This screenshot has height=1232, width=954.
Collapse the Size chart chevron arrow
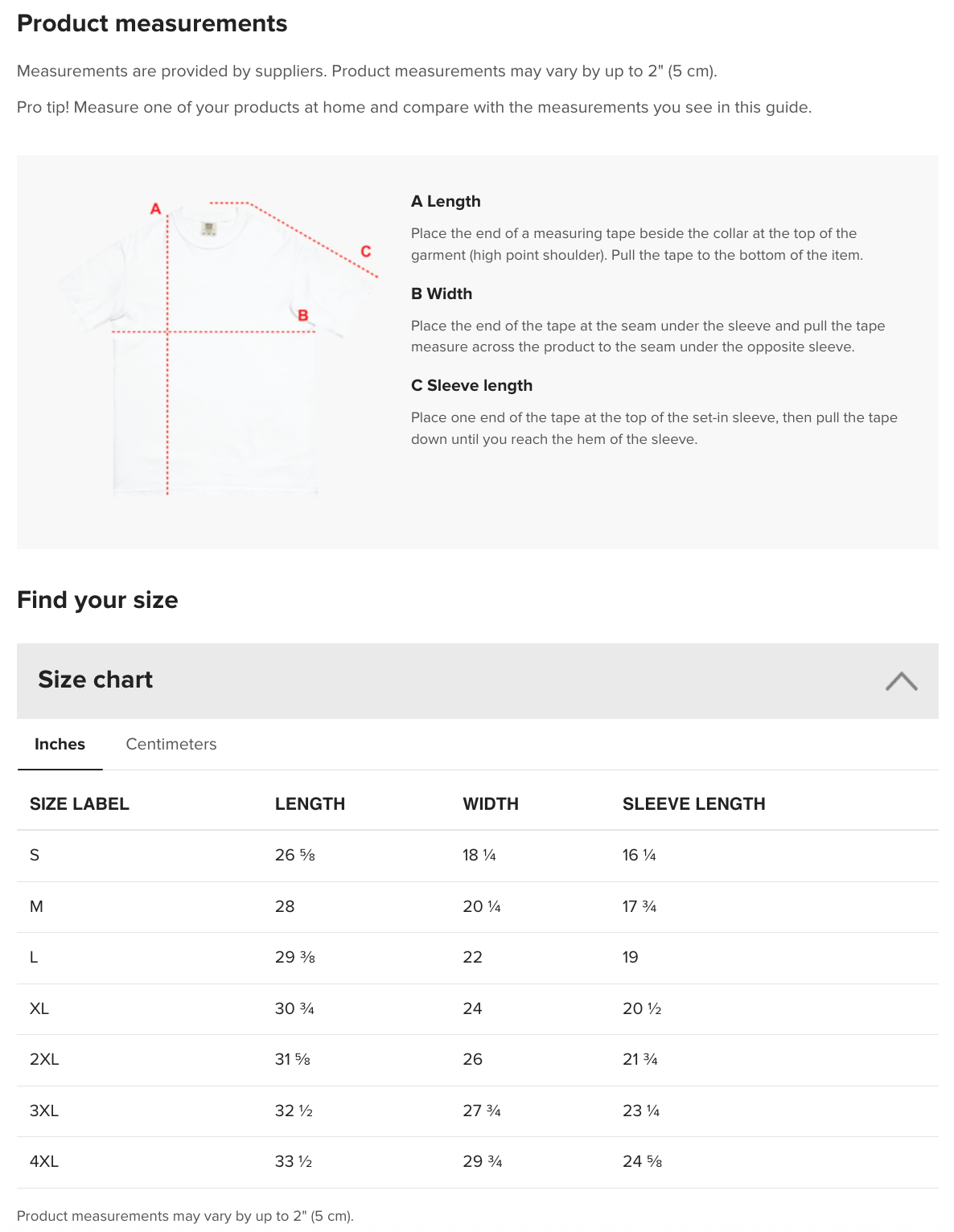pyautogui.click(x=901, y=681)
